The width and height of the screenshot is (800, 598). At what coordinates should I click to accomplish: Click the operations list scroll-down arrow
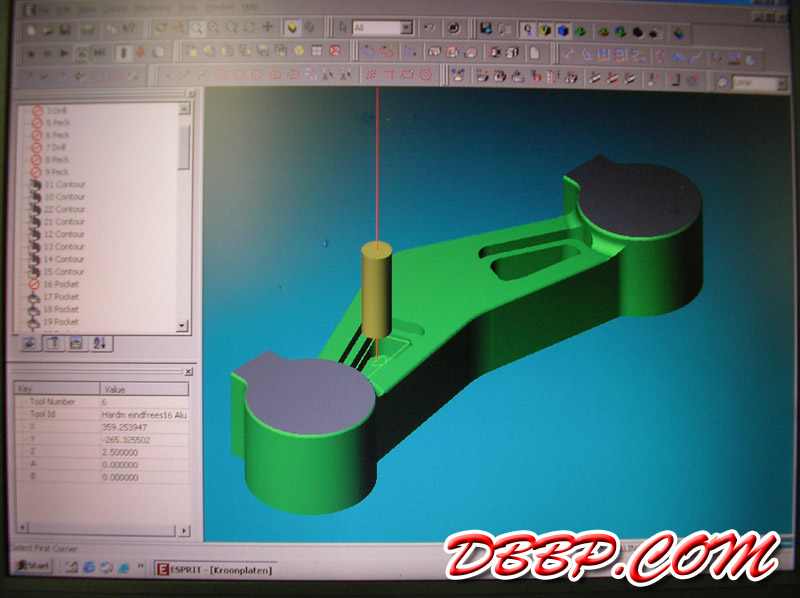pos(182,326)
